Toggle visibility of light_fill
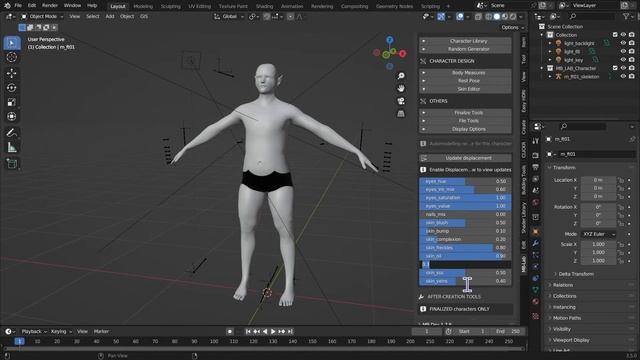 (623, 51)
